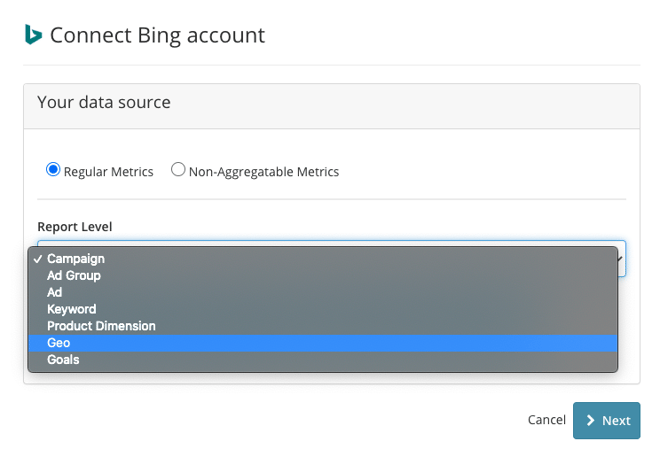Viewport: 660px width, 449px height.
Task: Click the Connect Bing account heading
Action: tap(157, 35)
